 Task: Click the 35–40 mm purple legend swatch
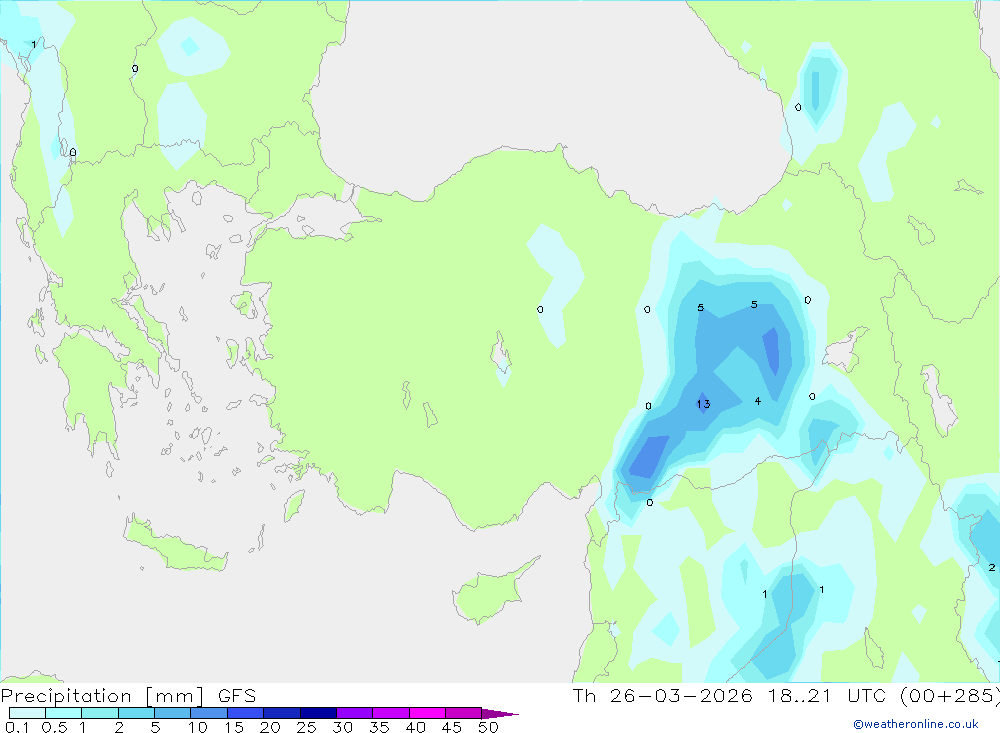391,713
